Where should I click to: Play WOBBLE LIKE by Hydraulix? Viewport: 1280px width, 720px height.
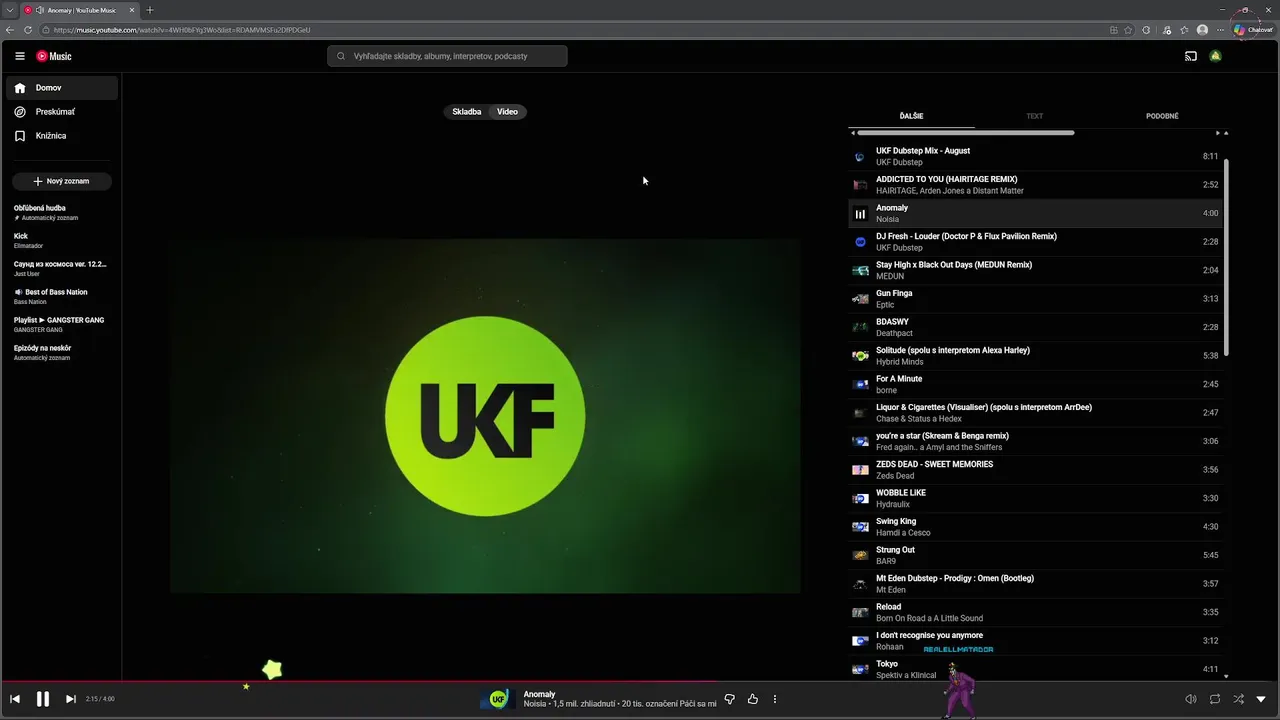tap(1035, 498)
